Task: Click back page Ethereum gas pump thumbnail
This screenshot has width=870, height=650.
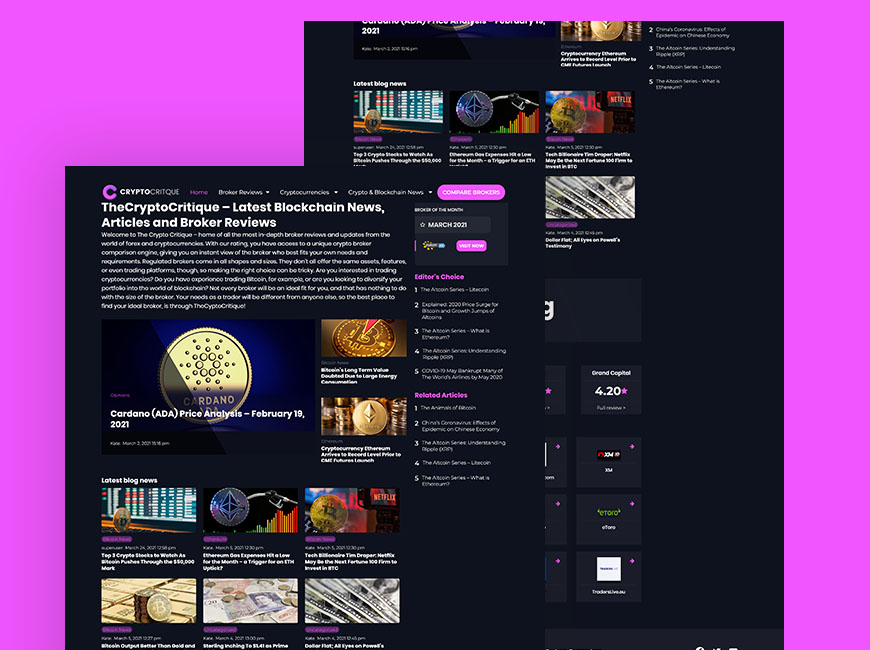Action: pyautogui.click(x=494, y=112)
